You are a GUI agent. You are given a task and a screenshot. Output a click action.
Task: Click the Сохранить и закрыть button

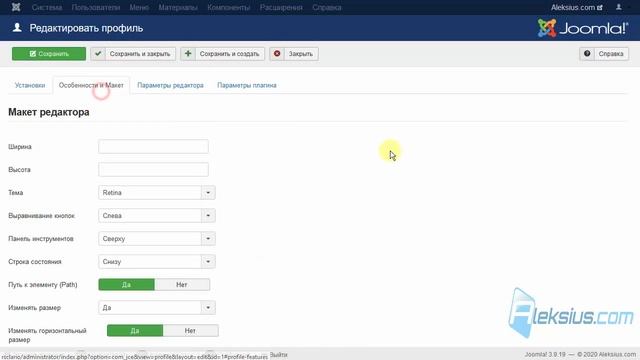pos(133,53)
